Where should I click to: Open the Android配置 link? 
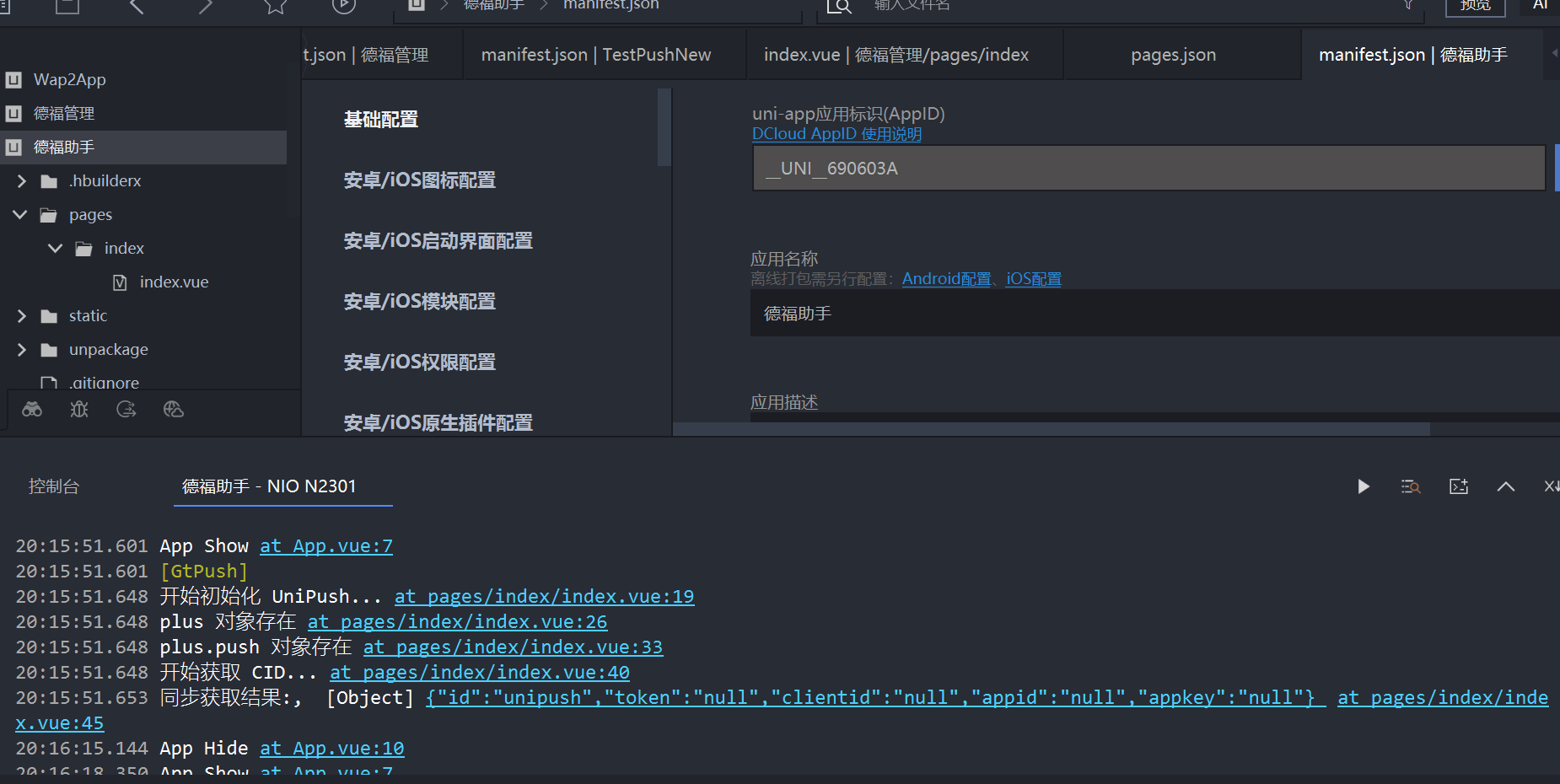pyautogui.click(x=946, y=279)
